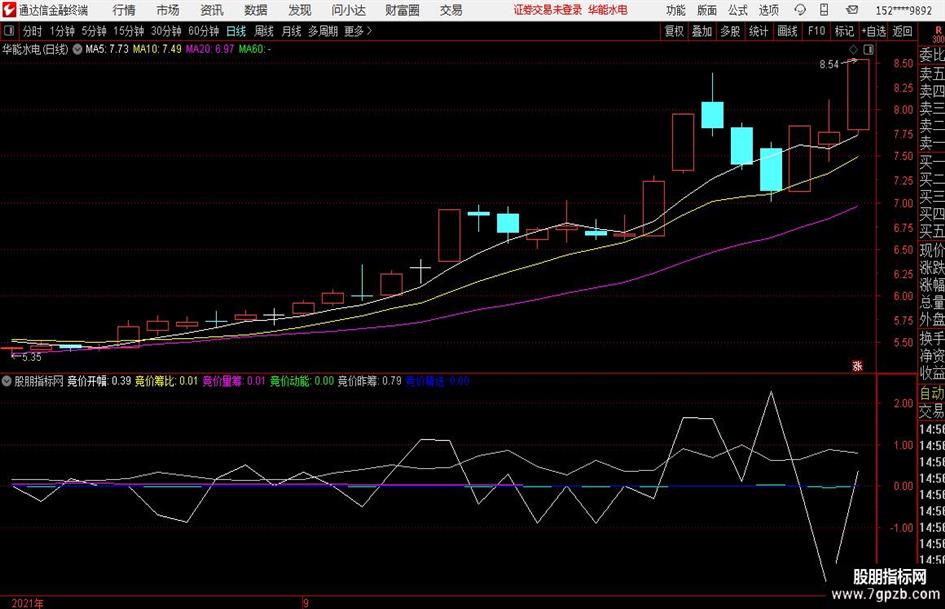The width and height of the screenshot is (945, 609).
Task: Open the 华能水电 main chart indicator dropdown
Action: (x=77, y=49)
